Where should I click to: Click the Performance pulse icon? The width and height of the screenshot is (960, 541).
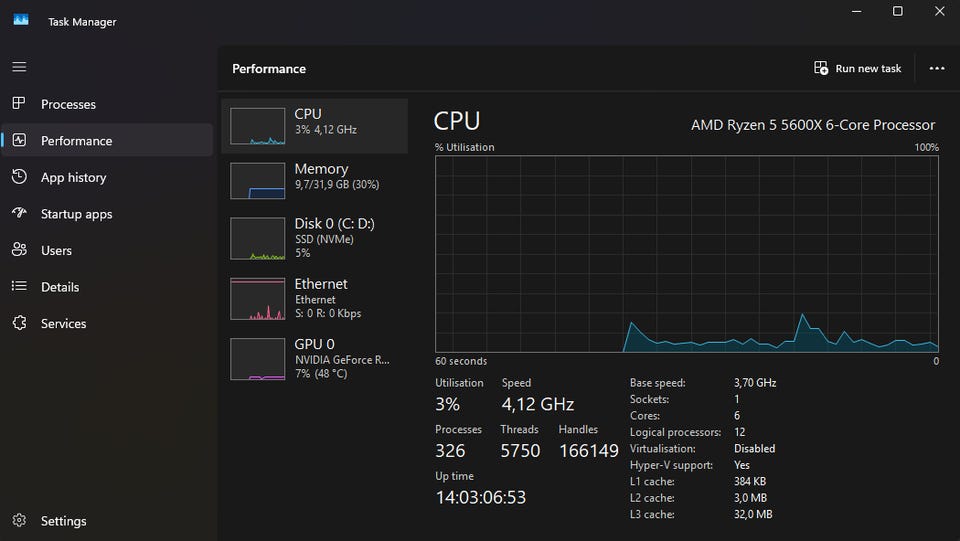(x=19, y=141)
